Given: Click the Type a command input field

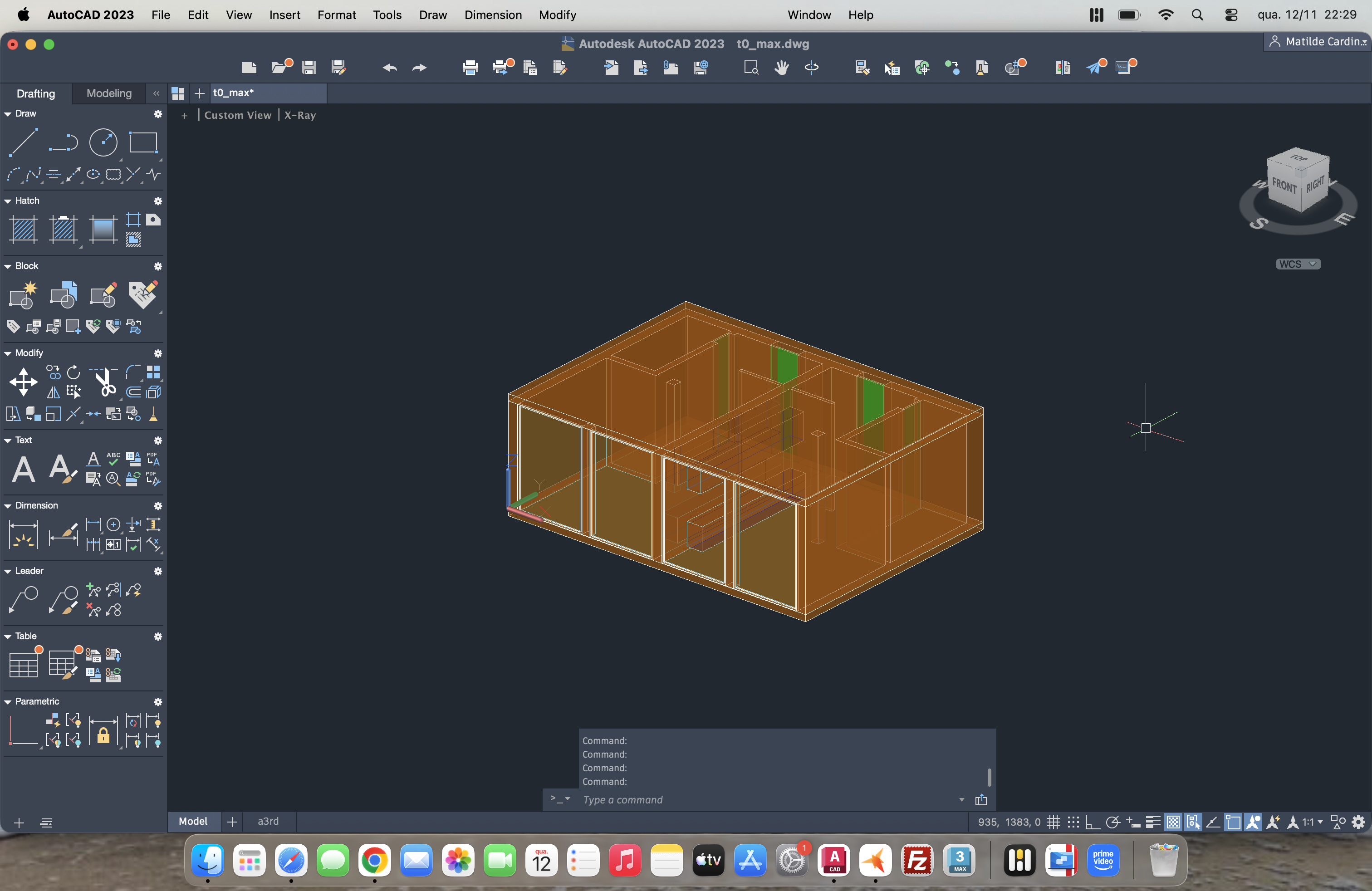Looking at the screenshot, I should click(767, 800).
